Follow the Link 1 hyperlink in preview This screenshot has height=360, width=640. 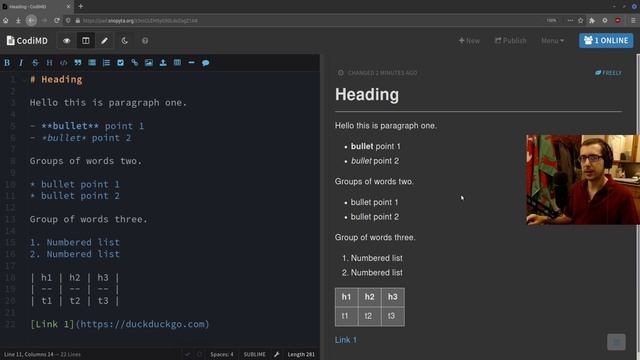[x=346, y=340]
